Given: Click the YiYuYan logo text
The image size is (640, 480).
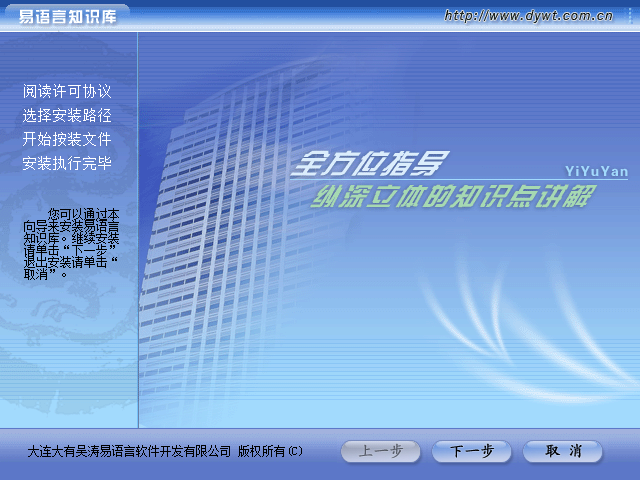Looking at the screenshot, I should pyautogui.click(x=596, y=171).
